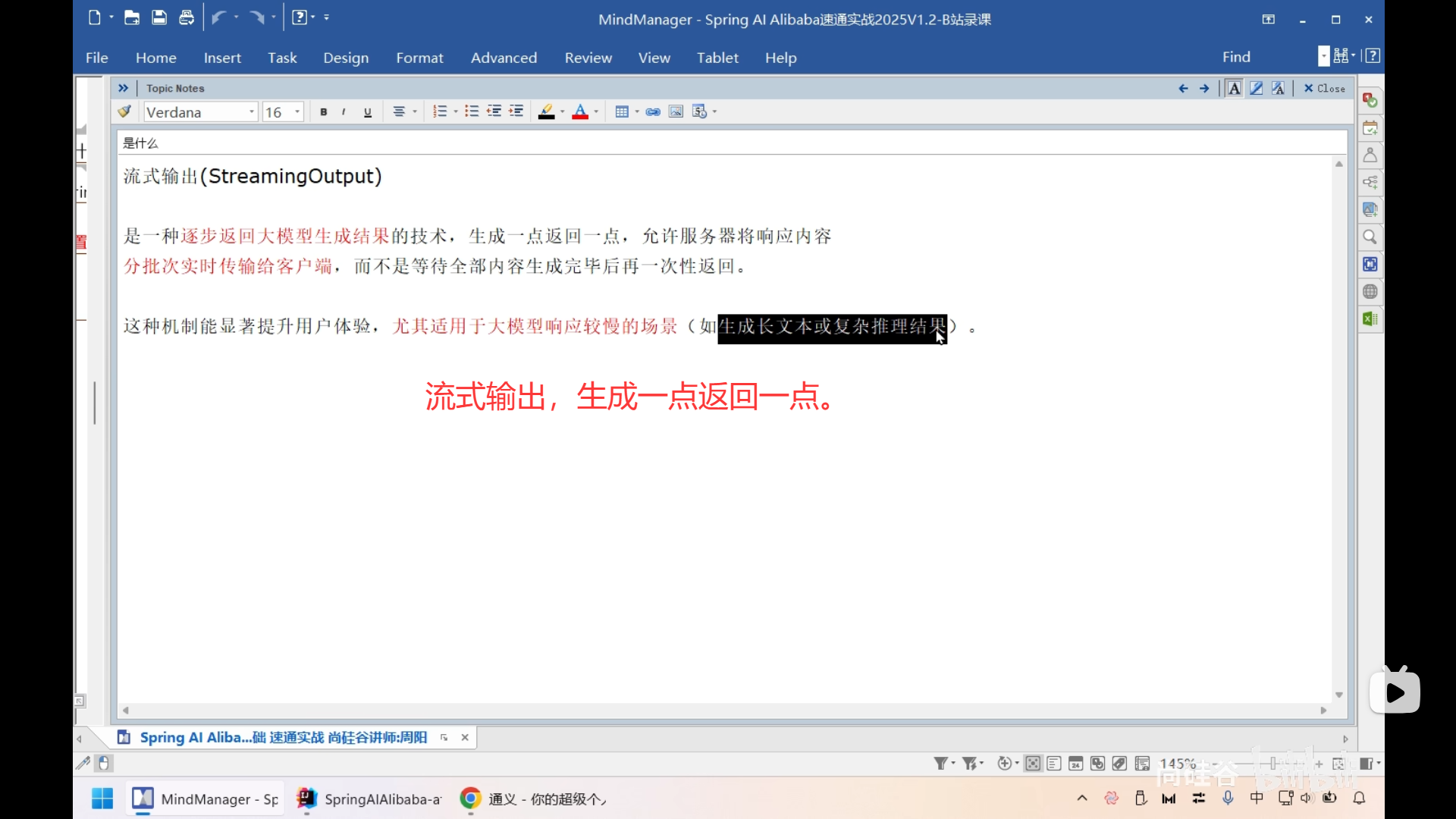Image resolution: width=1456 pixels, height=819 pixels.
Task: Apply underline to selected text
Action: 367,111
